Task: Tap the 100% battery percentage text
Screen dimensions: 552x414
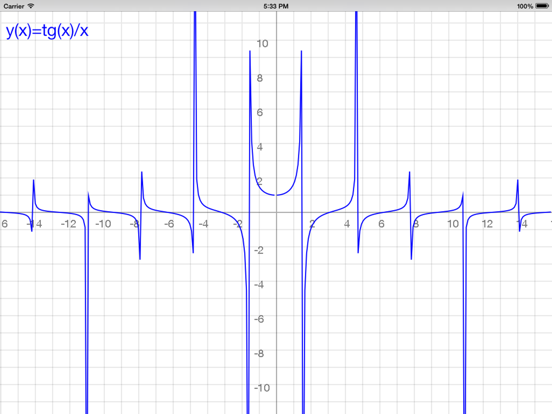Action: (x=525, y=6)
